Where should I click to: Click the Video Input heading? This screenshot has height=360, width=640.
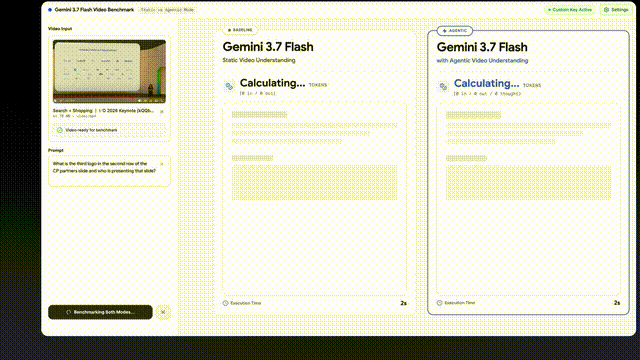point(60,29)
